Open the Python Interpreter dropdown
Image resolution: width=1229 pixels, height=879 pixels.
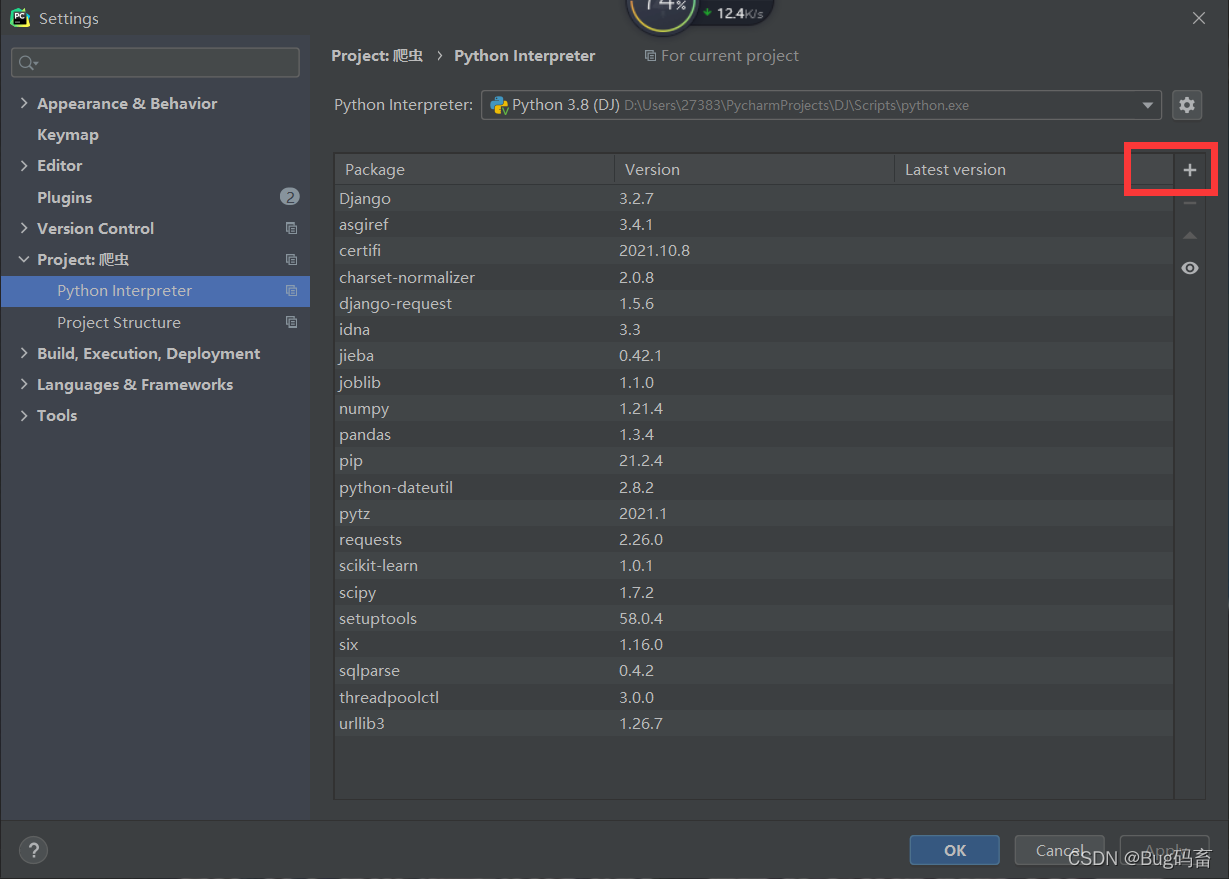(x=1147, y=105)
